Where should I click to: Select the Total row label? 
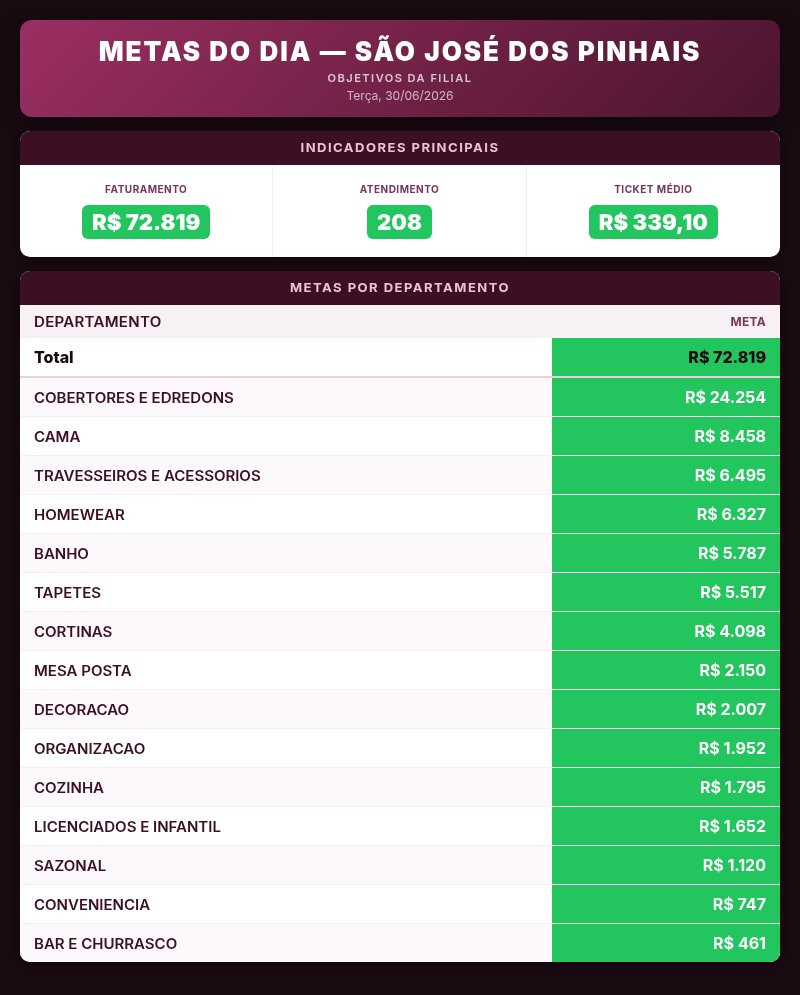pos(54,357)
